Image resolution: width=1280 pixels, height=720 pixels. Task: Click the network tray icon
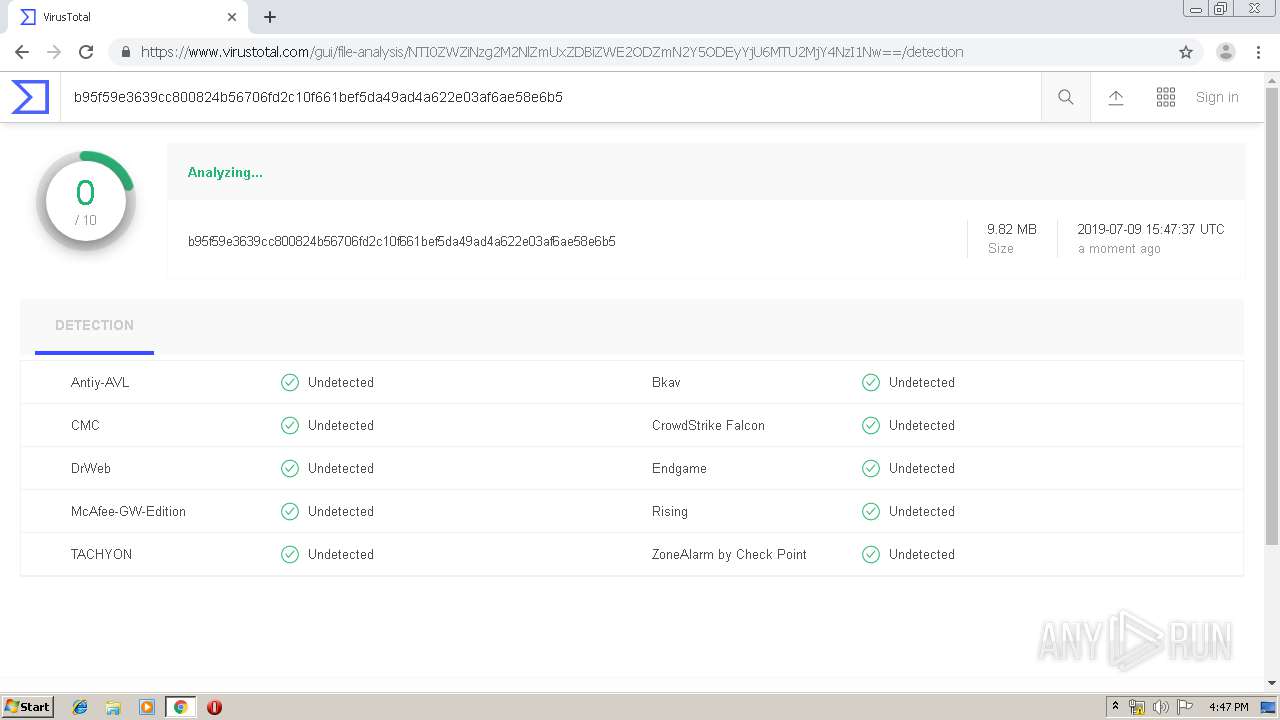pos(1137,707)
